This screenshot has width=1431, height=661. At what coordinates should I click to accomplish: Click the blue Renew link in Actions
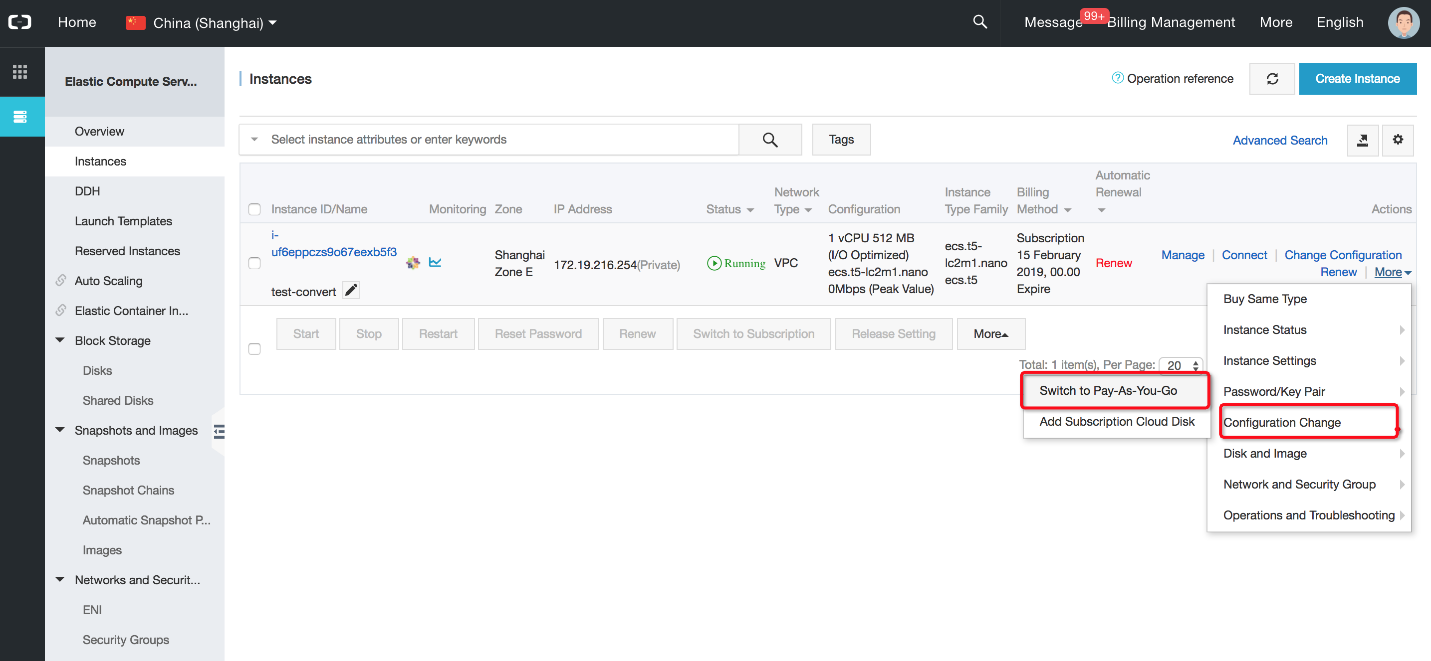point(1338,272)
